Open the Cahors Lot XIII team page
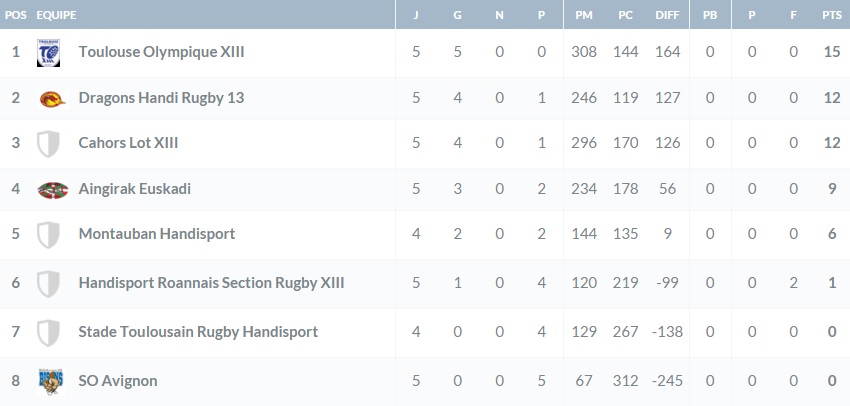The image size is (850, 406). (128, 144)
